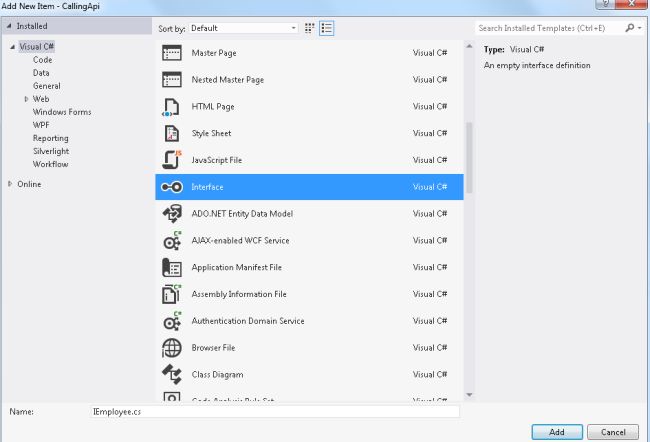Viewport: 650px width, 442px height.
Task: Open the search options dropdown arrow
Action: pos(640,28)
